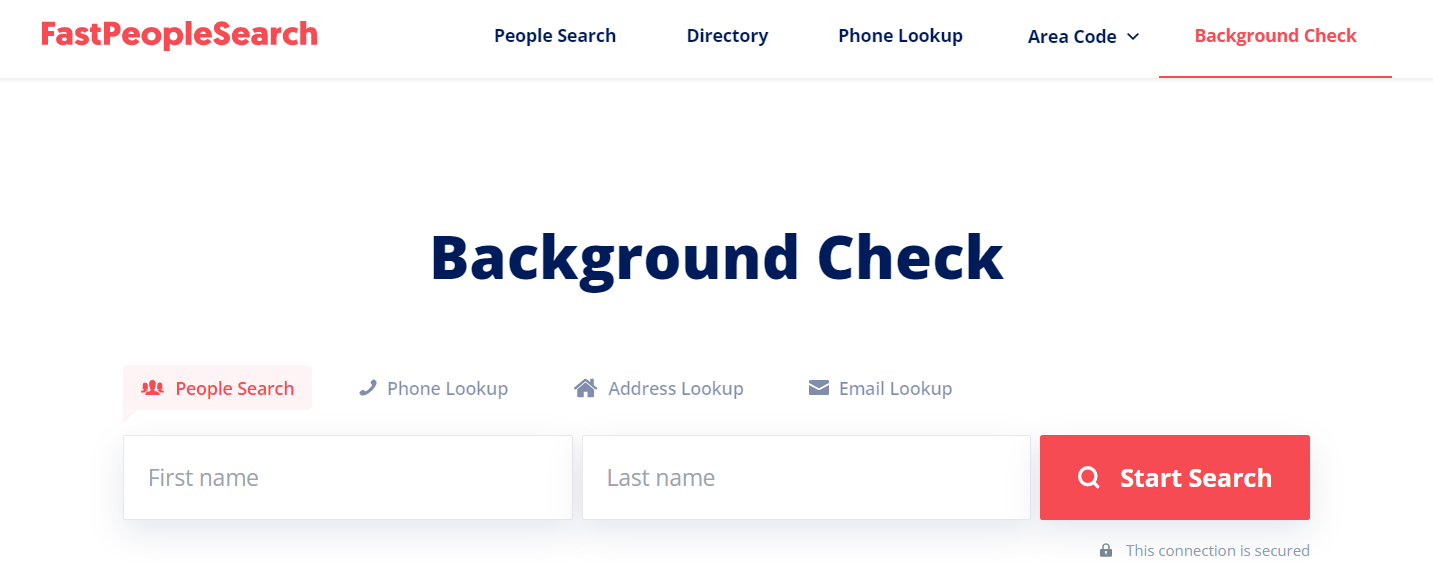Open Phone Lookup from the top navigation
Image resolution: width=1433 pixels, height=573 pixels.
pyautogui.click(x=900, y=36)
